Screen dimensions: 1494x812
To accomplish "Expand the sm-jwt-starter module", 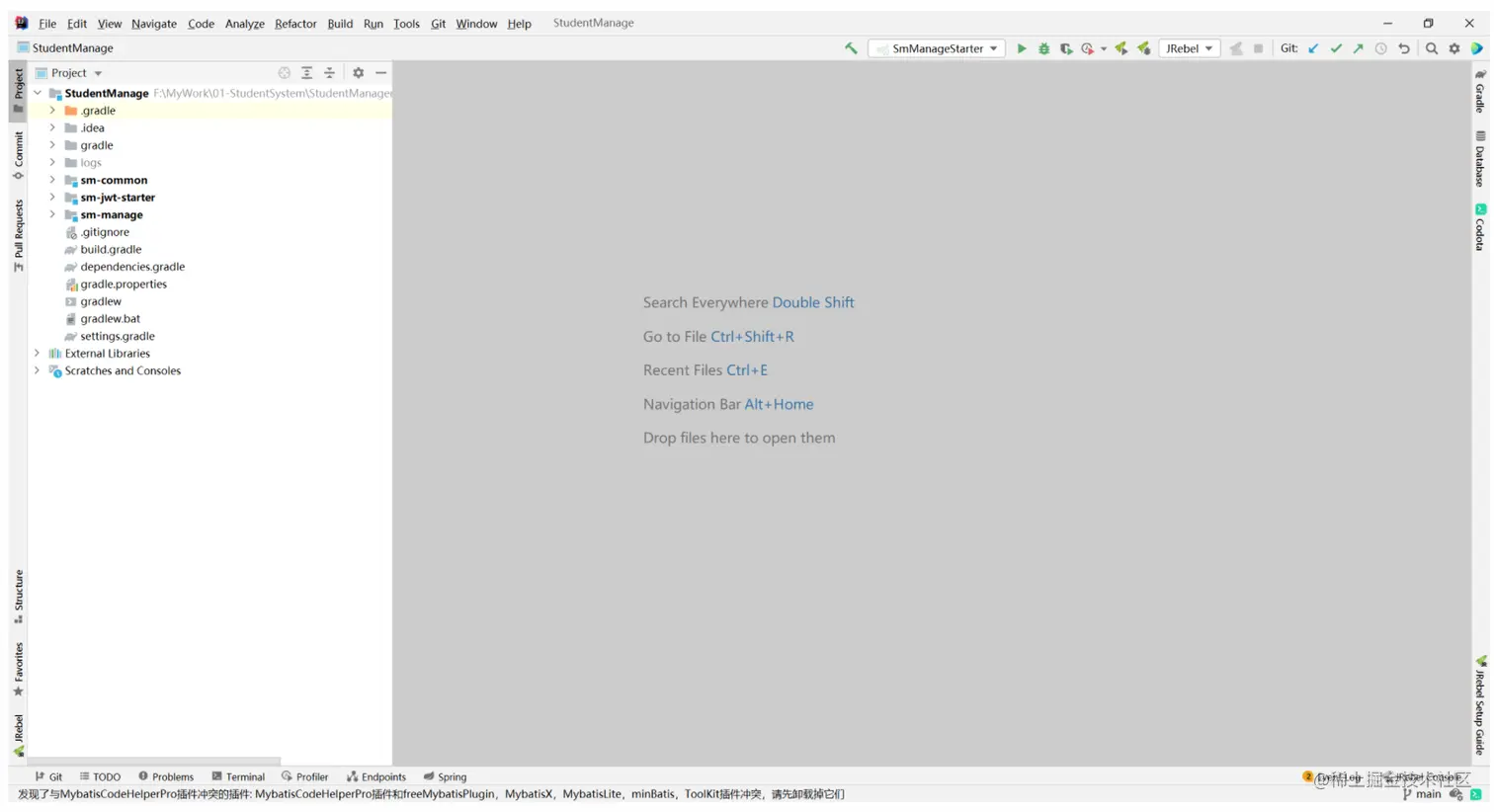I will (52, 198).
